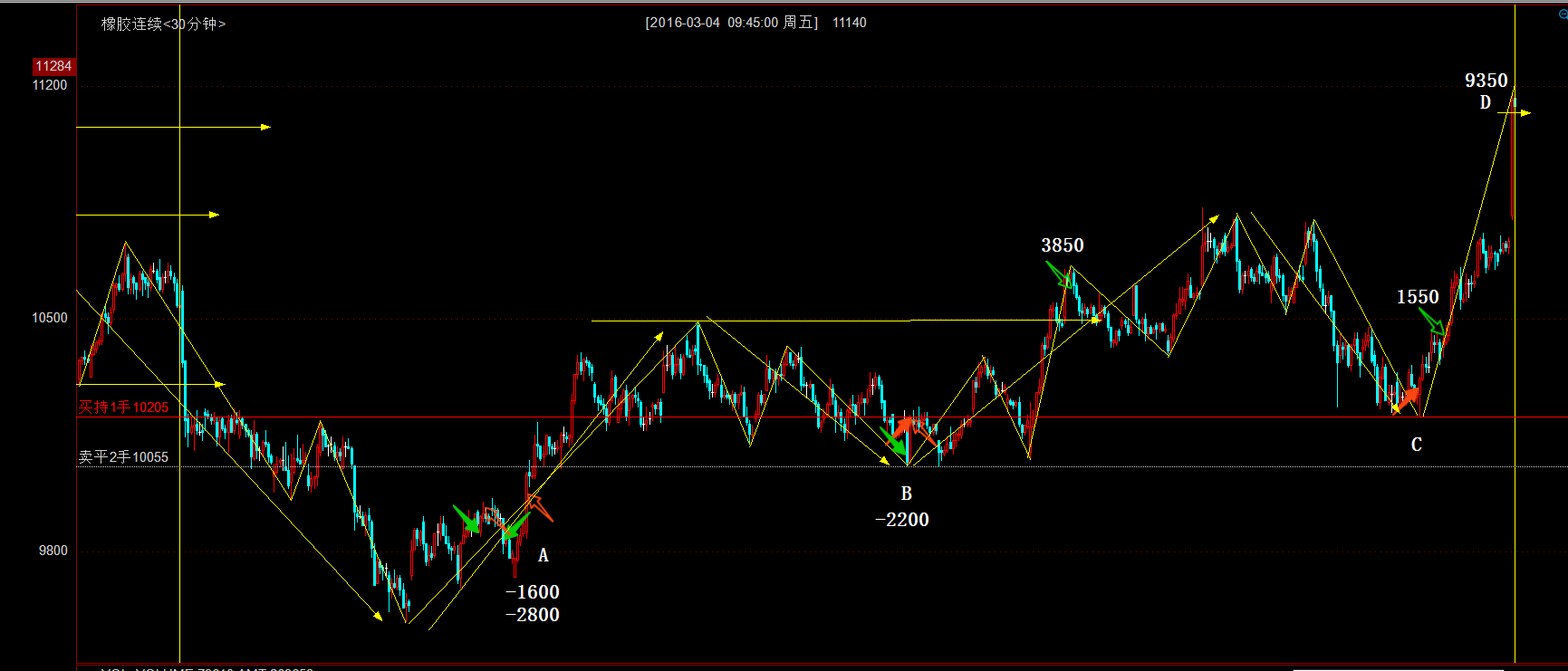
Task: Select the point A label
Action: pyautogui.click(x=544, y=555)
